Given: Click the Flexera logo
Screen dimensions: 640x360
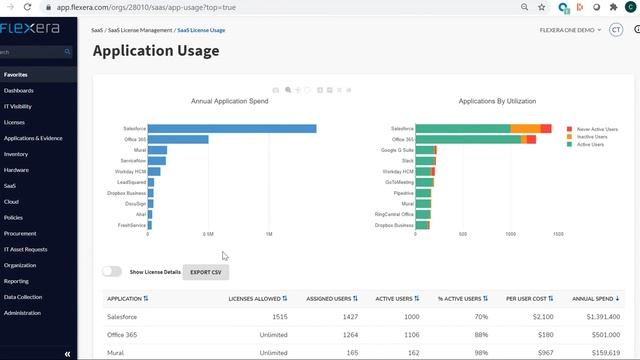Looking at the screenshot, I should [30, 28].
